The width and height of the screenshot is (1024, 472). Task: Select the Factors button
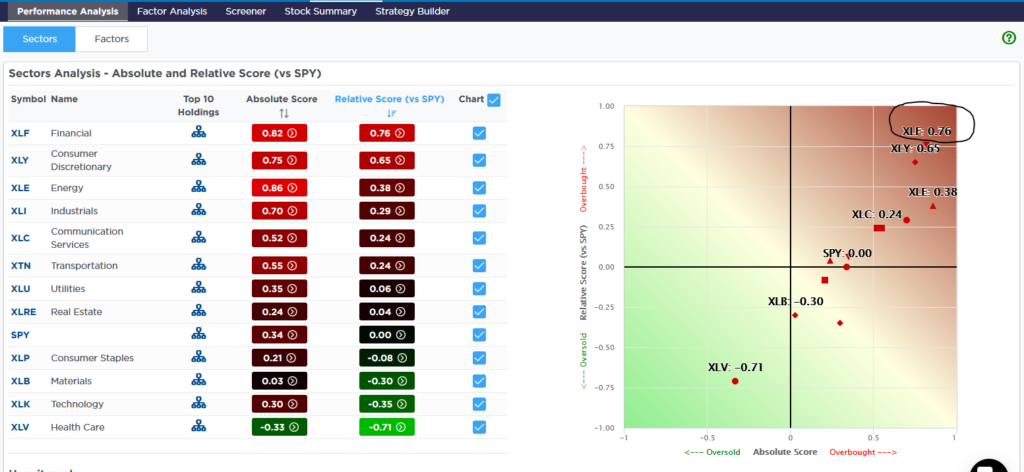(111, 39)
